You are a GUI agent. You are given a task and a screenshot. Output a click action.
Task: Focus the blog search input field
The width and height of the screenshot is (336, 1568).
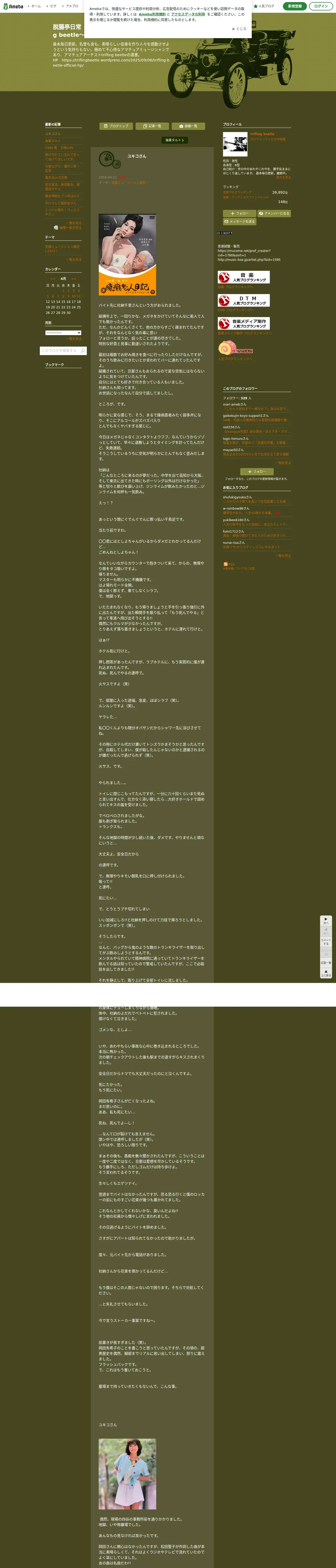tap(60, 351)
